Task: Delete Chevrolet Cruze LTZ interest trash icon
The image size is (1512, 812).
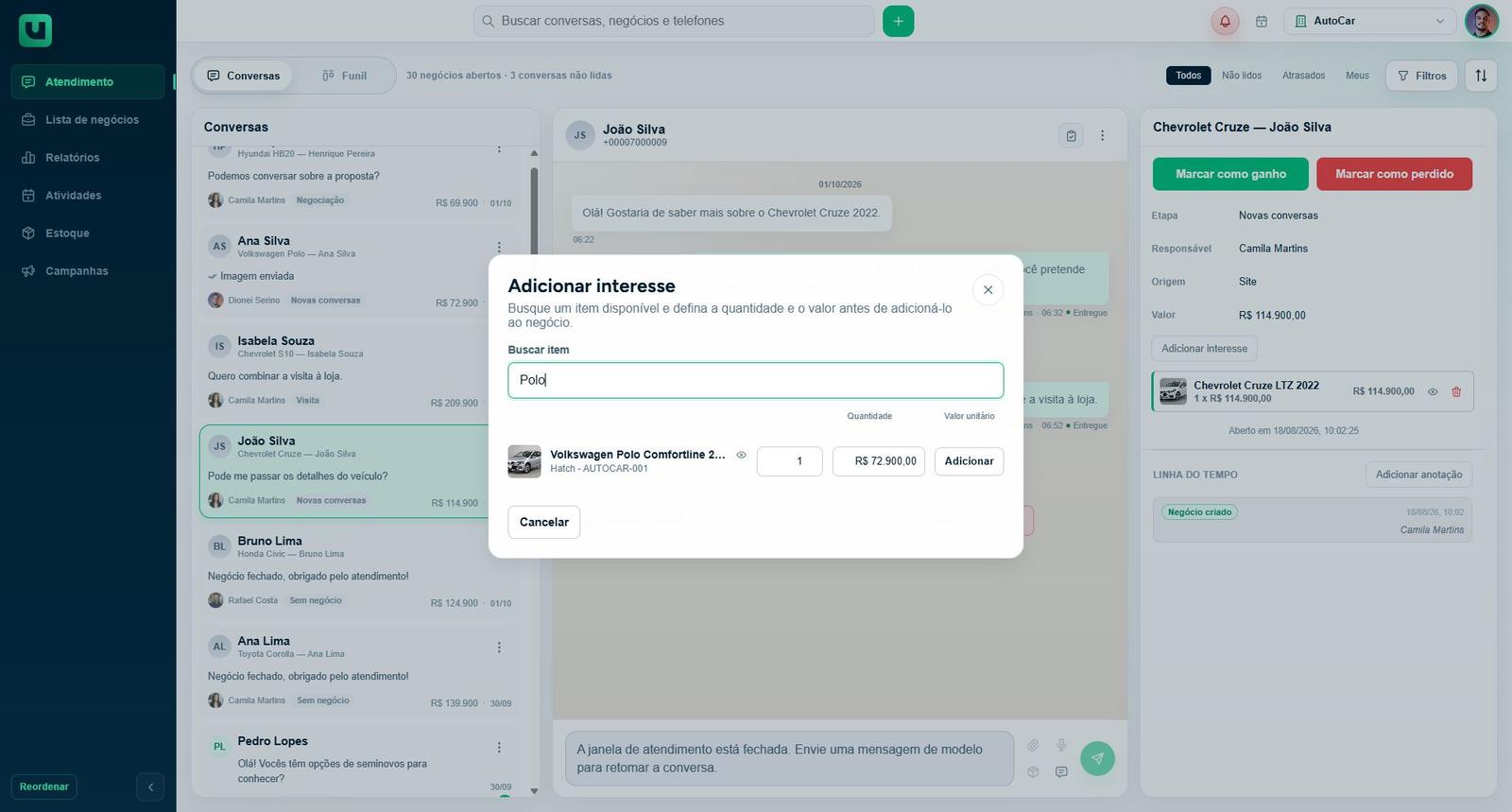Action: click(1456, 391)
